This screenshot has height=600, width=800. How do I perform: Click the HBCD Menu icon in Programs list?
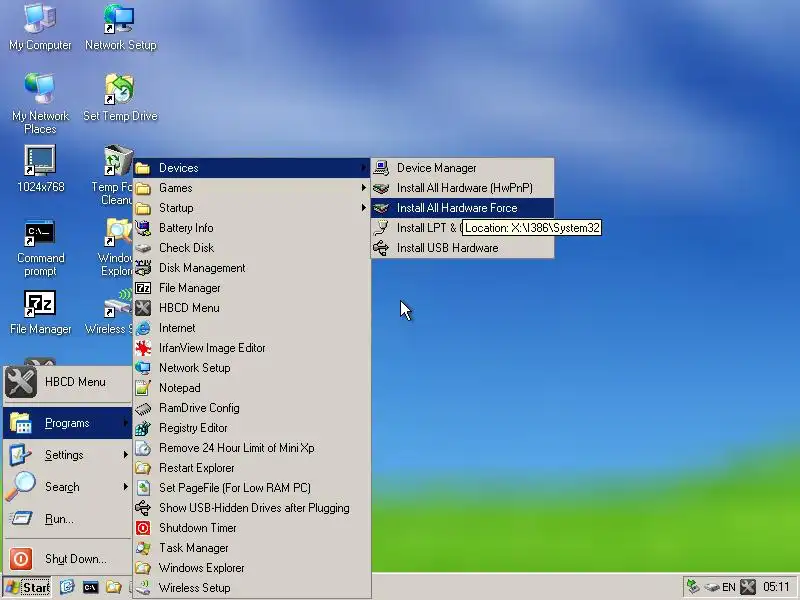click(x=143, y=308)
